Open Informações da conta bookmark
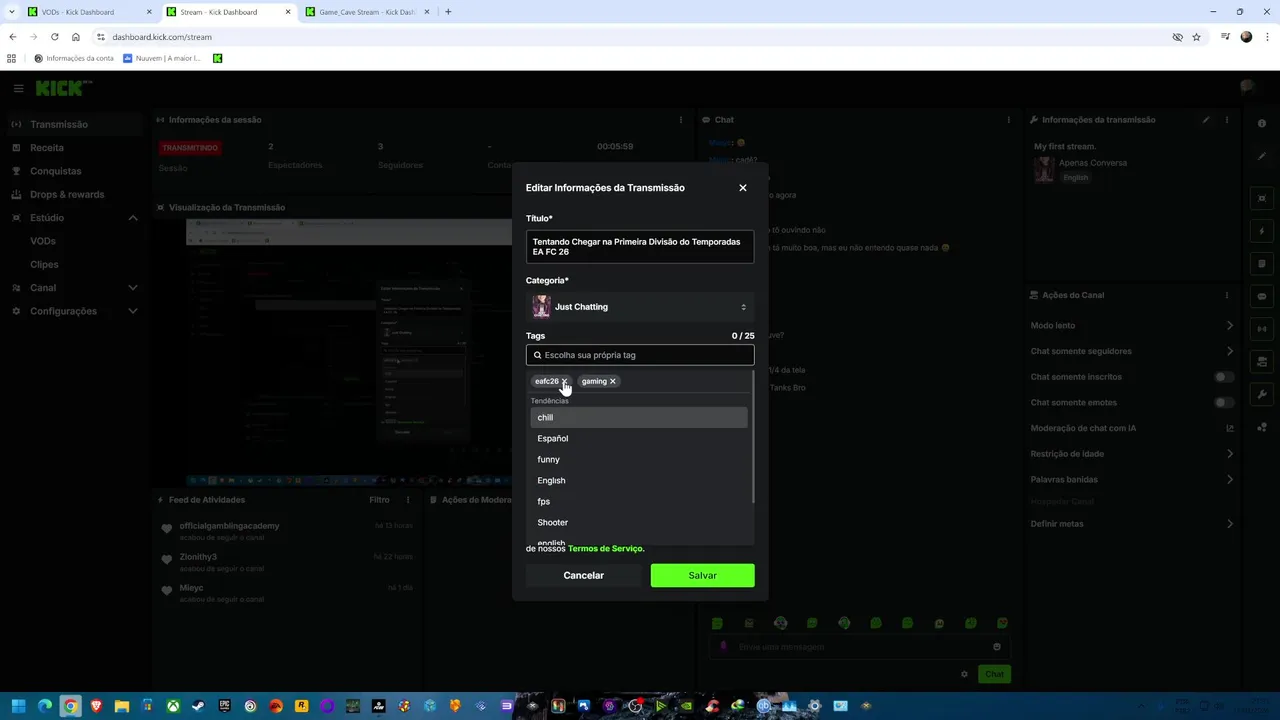Image resolution: width=1280 pixels, height=720 pixels. click(x=74, y=58)
